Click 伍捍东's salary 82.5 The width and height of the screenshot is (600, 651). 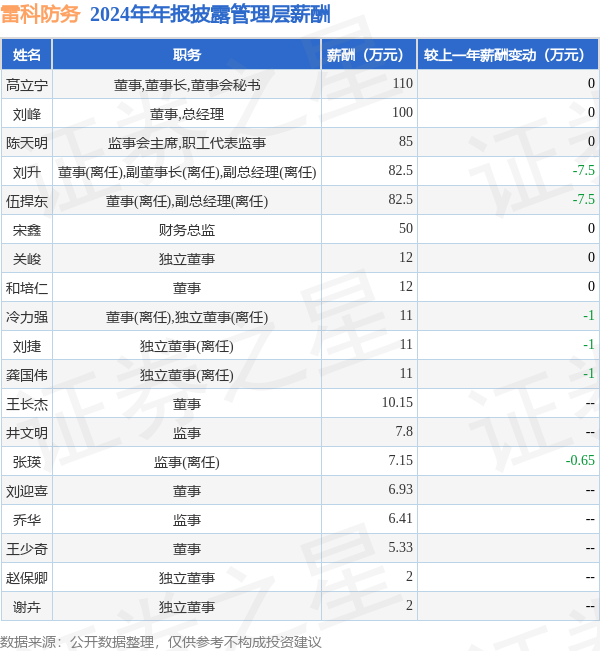point(400,199)
